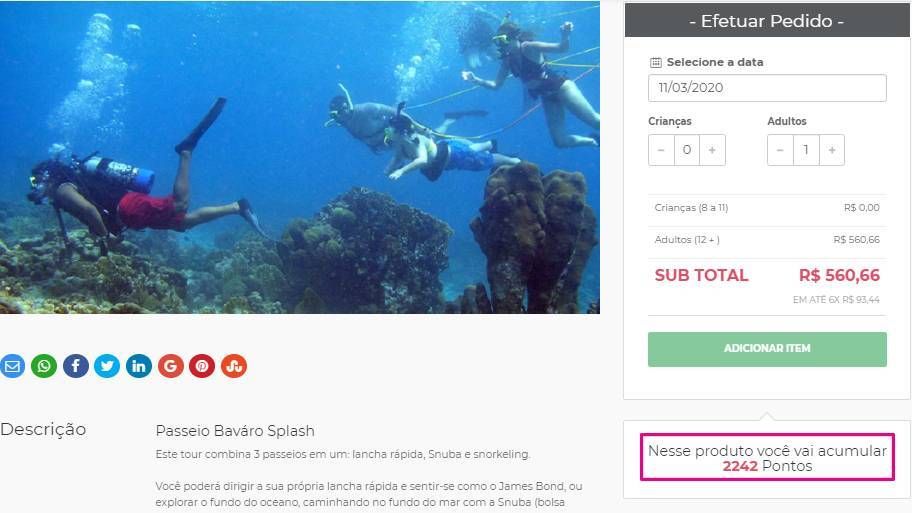Increase Crianças count with plus
This screenshot has width=912, height=513.
click(x=712, y=150)
